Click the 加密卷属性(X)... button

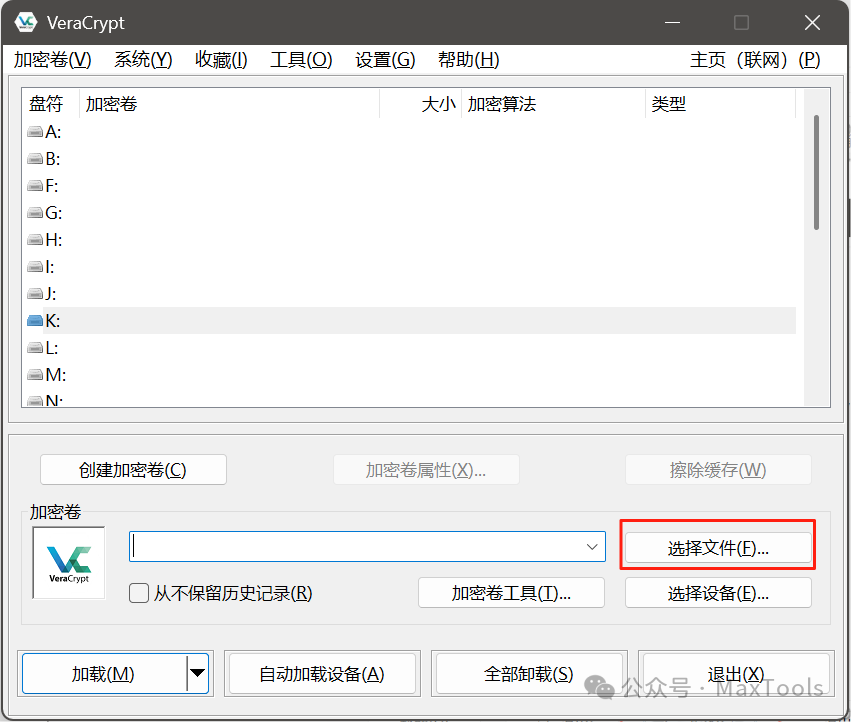tap(426, 470)
